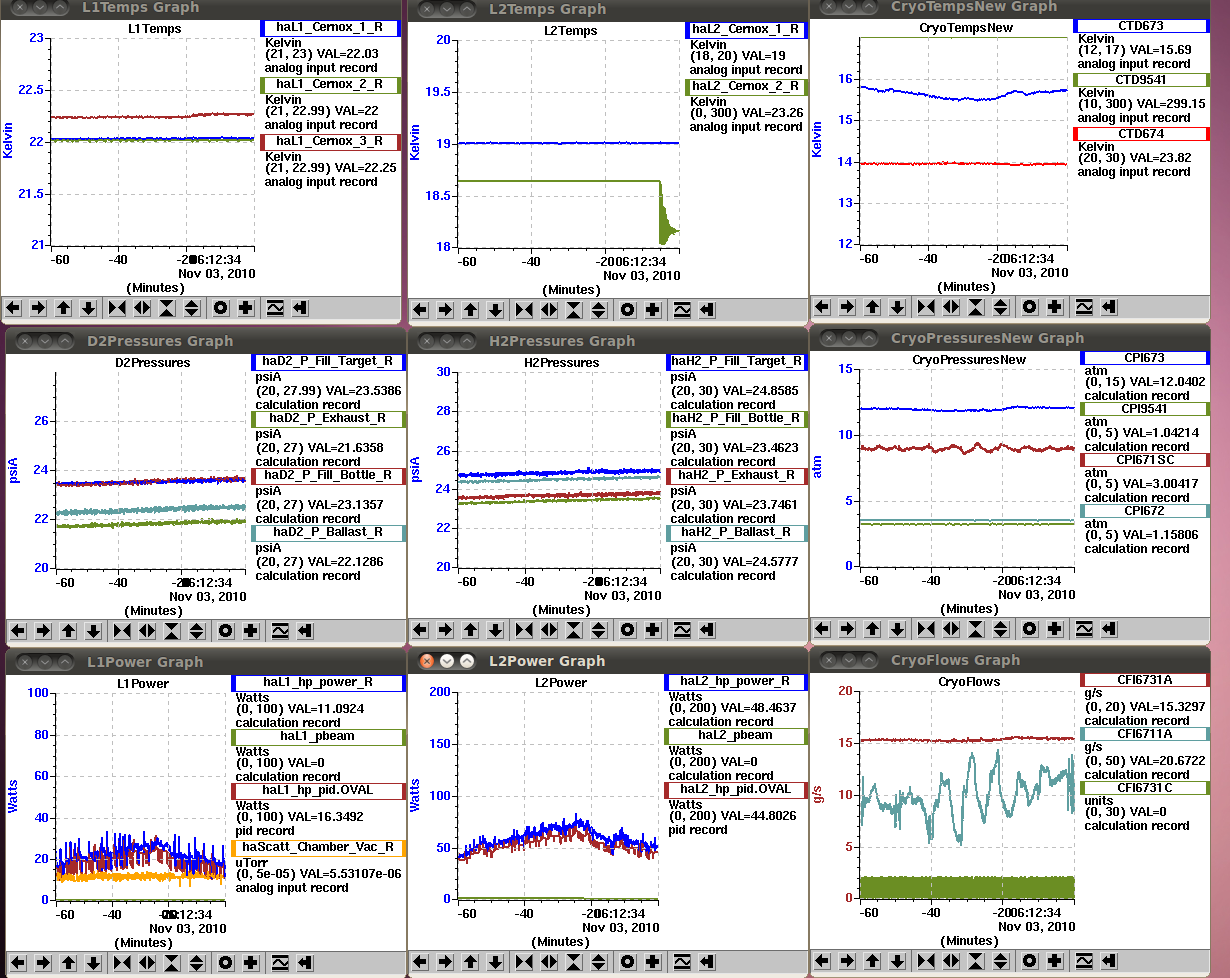Pan left in the L1Power Graph toolbar
Screen dimensions: 1230x978
[x=18, y=963]
